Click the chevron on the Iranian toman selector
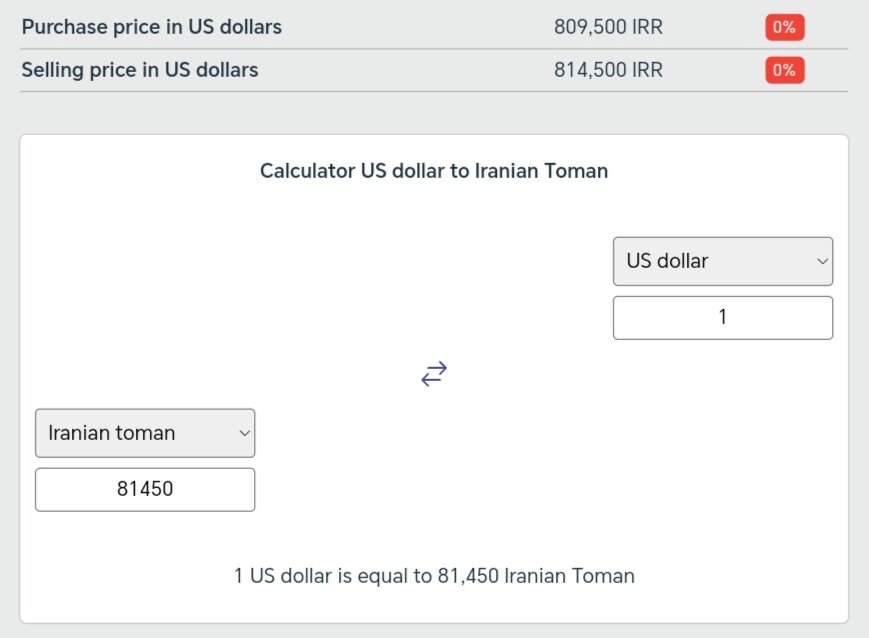 click(243, 433)
